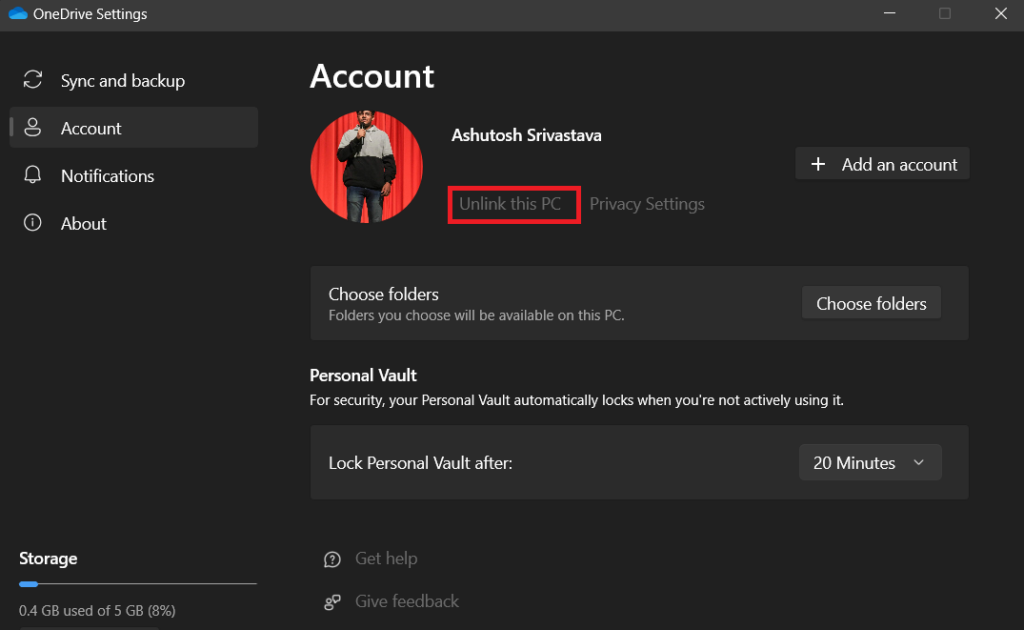
Task: Click the Get help question icon
Action: pos(333,559)
